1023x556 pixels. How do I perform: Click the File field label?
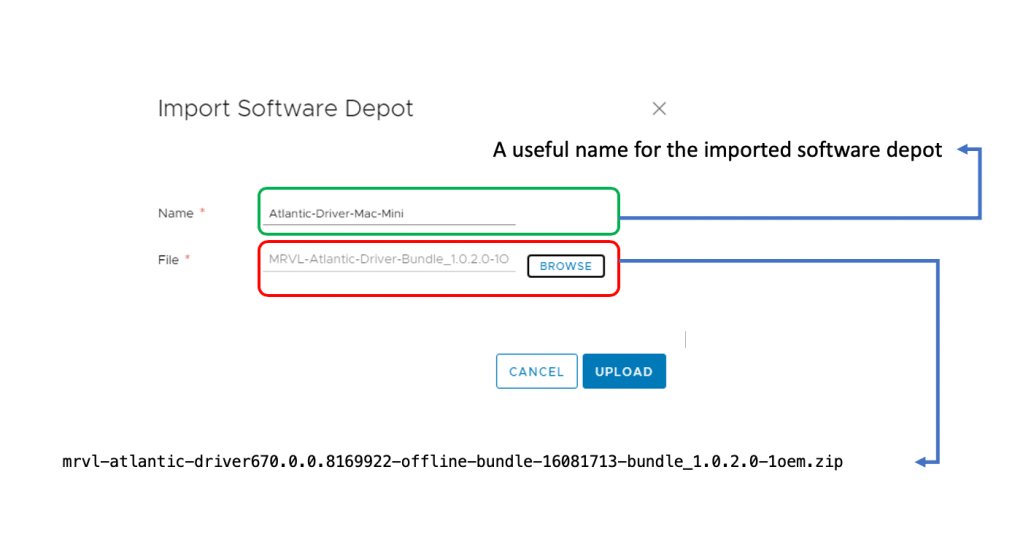pyautogui.click(x=168, y=260)
